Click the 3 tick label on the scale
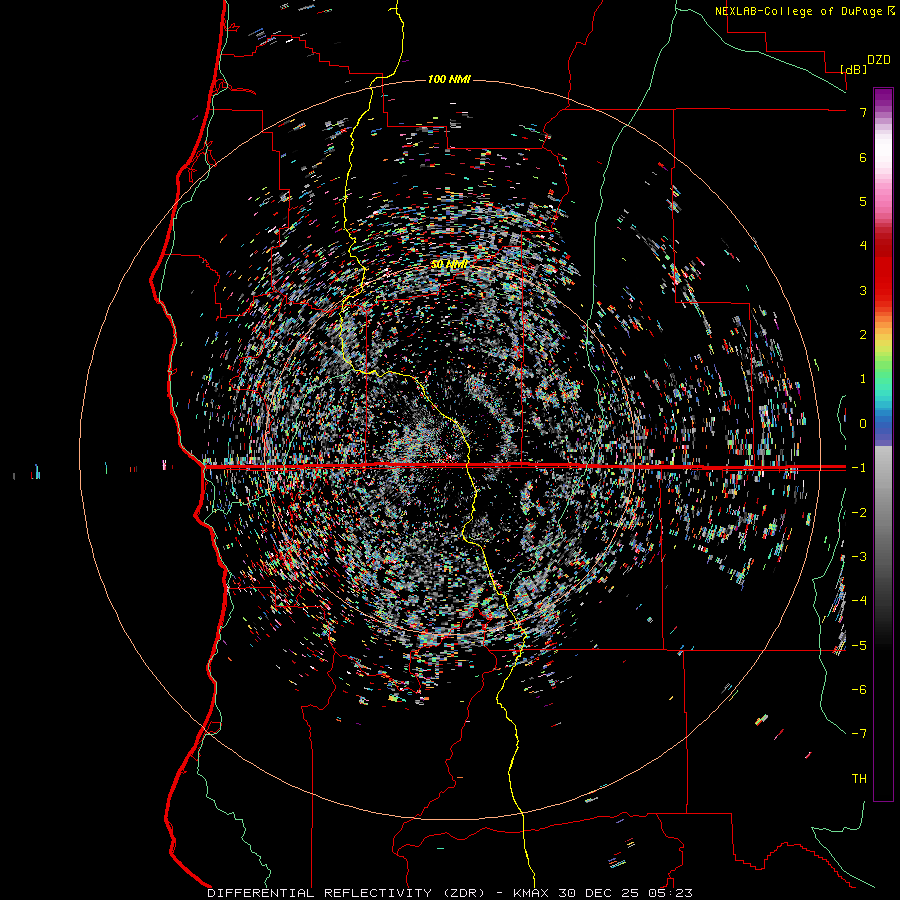Screen dimensions: 900x900 (863, 290)
